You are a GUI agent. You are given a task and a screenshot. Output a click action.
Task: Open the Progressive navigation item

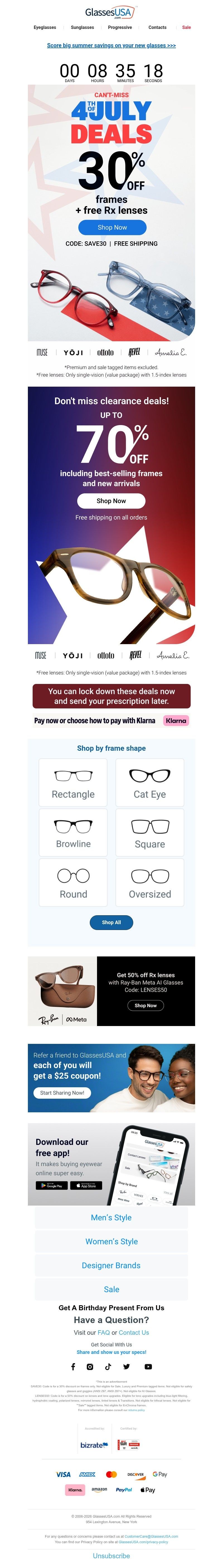pyautogui.click(x=120, y=27)
